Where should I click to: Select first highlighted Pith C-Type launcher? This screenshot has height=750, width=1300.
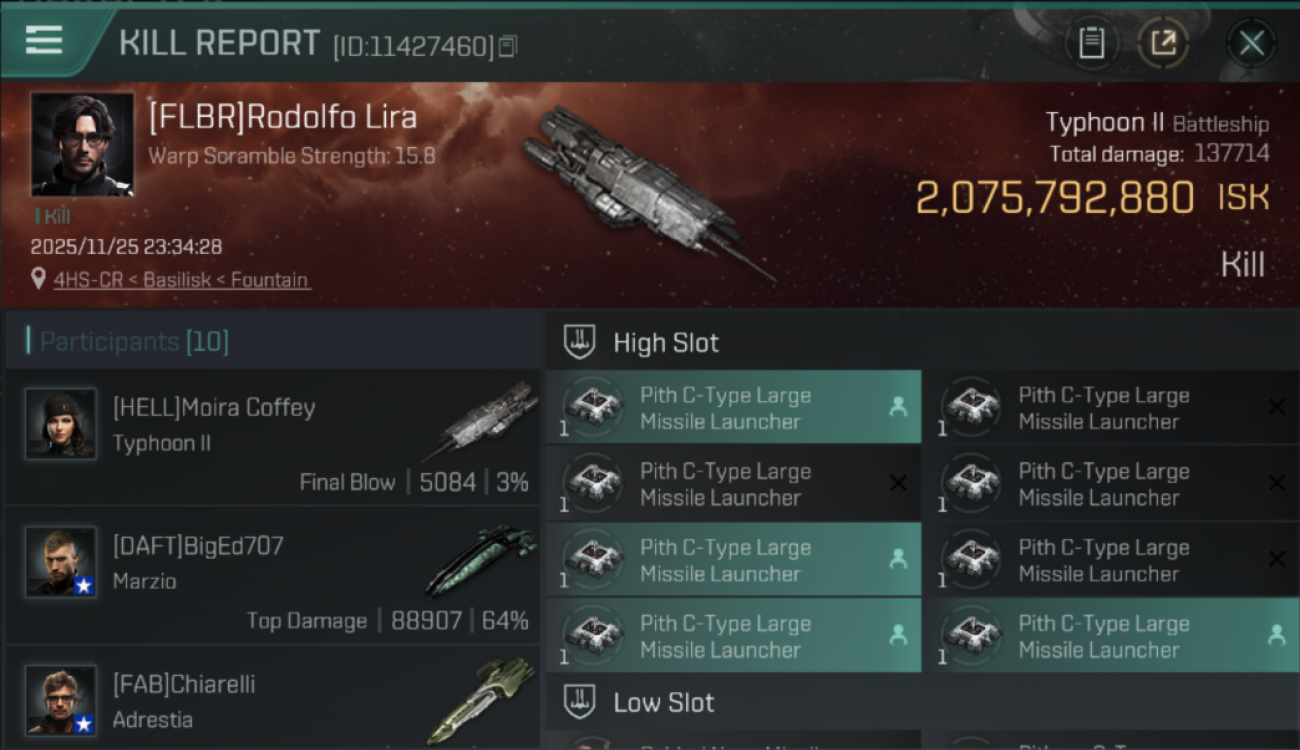tap(733, 408)
